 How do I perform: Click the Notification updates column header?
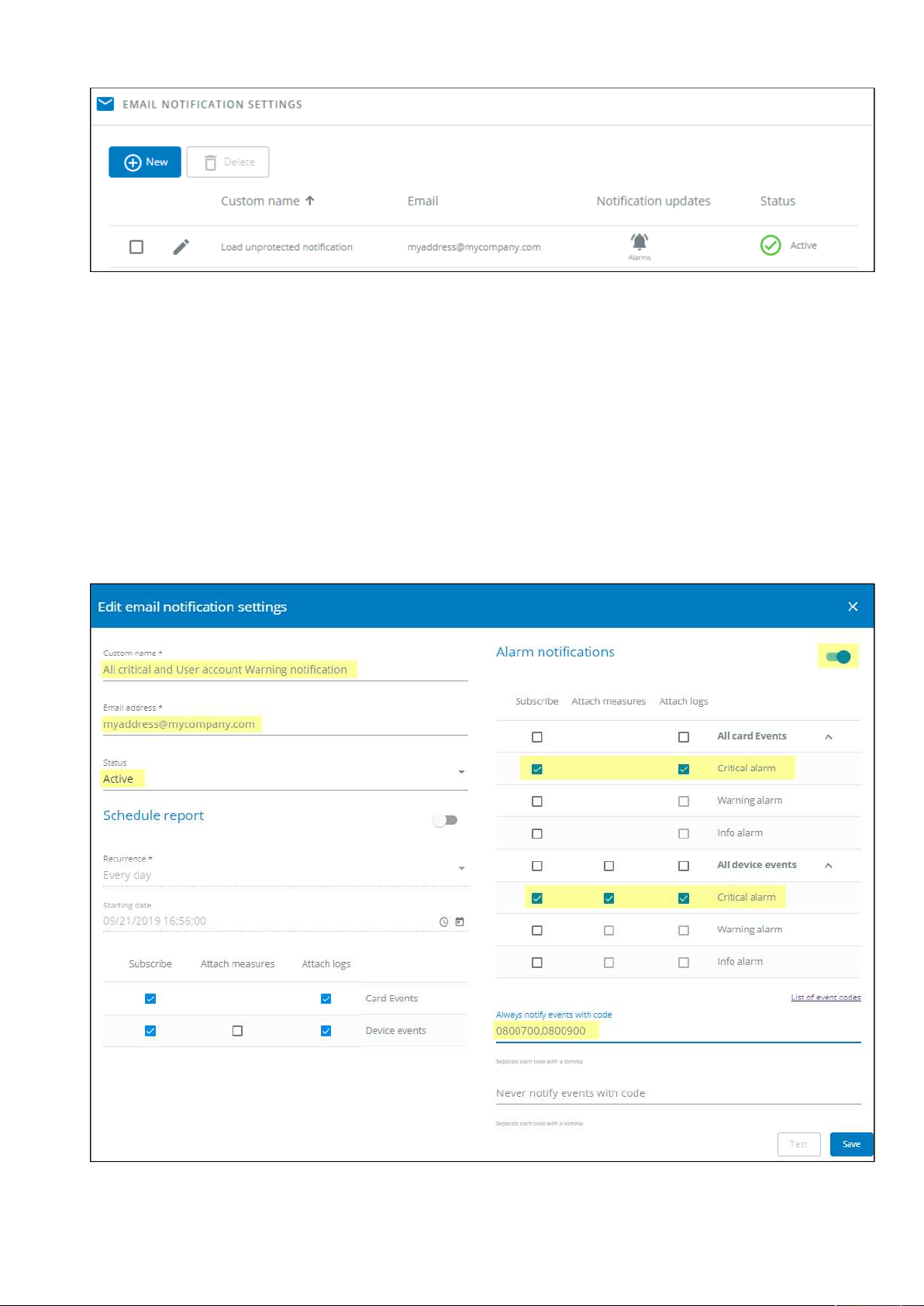653,201
